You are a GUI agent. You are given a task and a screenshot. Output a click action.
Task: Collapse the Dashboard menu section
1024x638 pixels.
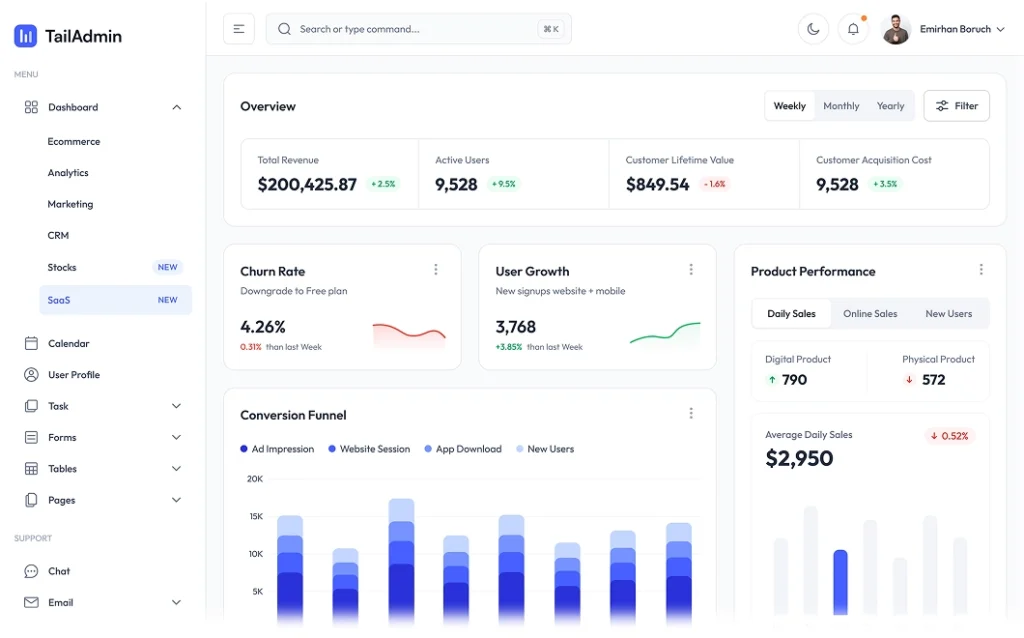click(x=176, y=107)
